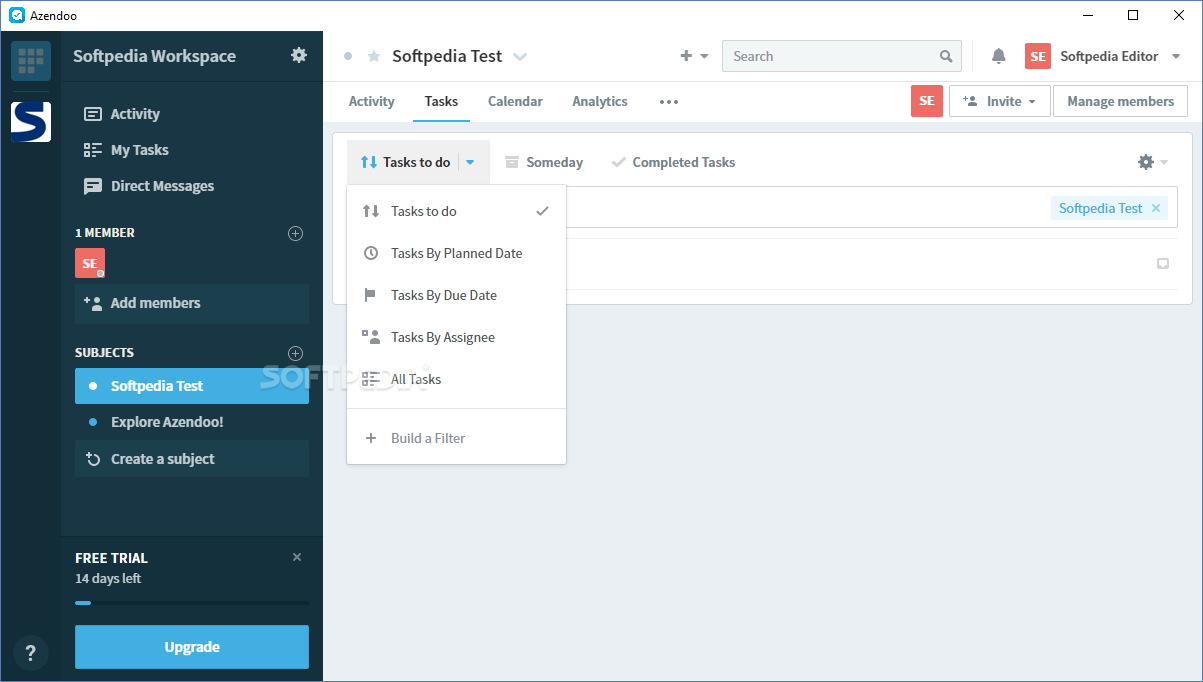Image resolution: width=1203 pixels, height=682 pixels.
Task: Switch to Completed Tasks view
Action: (673, 162)
